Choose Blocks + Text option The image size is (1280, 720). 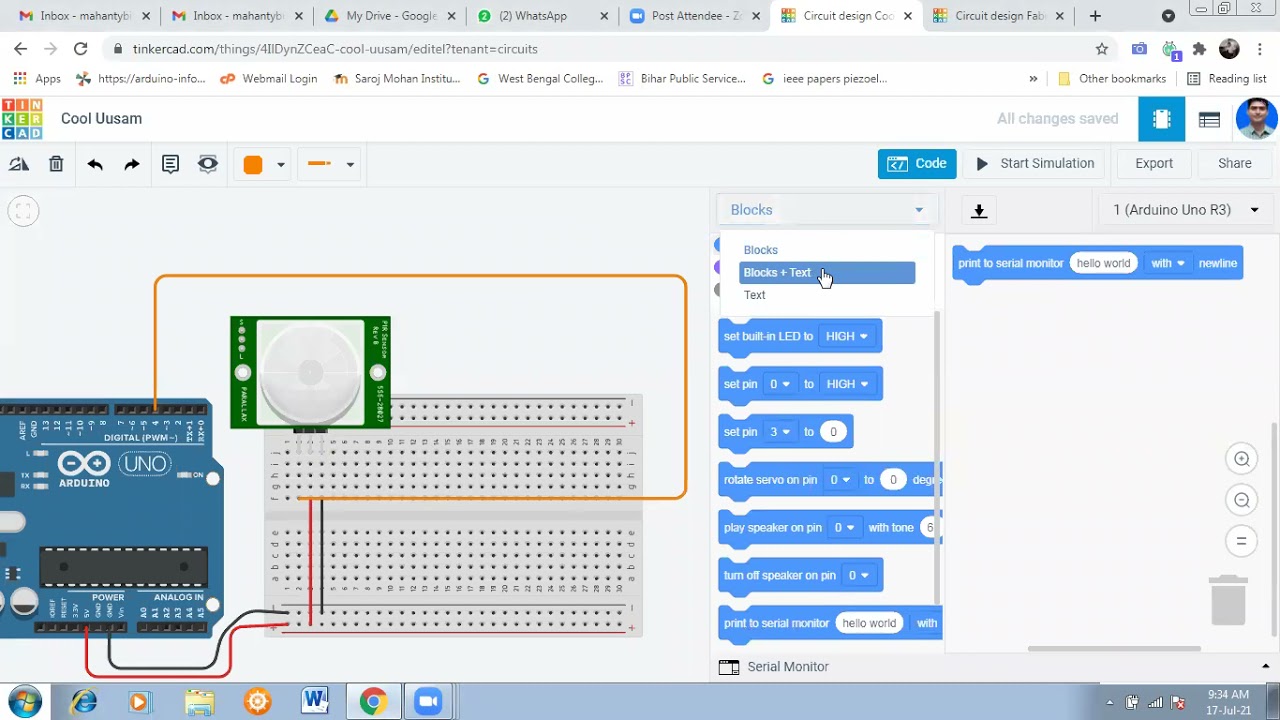coord(827,273)
